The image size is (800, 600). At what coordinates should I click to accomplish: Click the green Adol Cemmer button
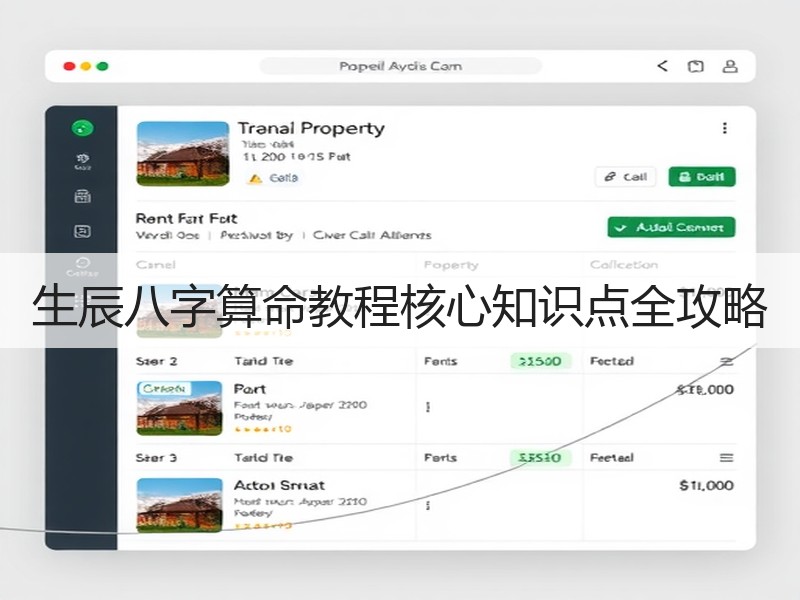coord(671,227)
